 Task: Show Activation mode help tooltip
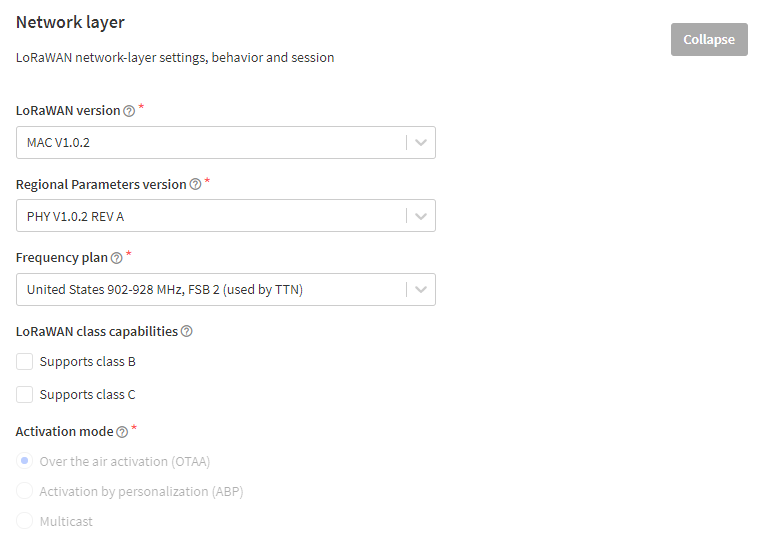122,432
